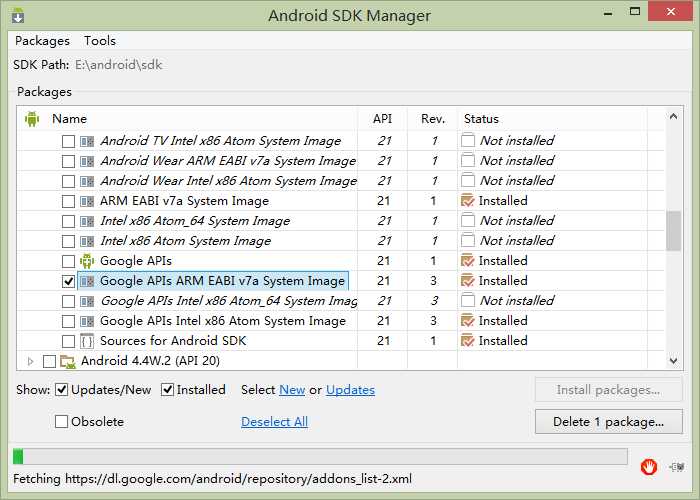The image size is (700, 500).
Task: Click the icon for Android Wear ARM EABI v7a image
Action: tap(87, 161)
